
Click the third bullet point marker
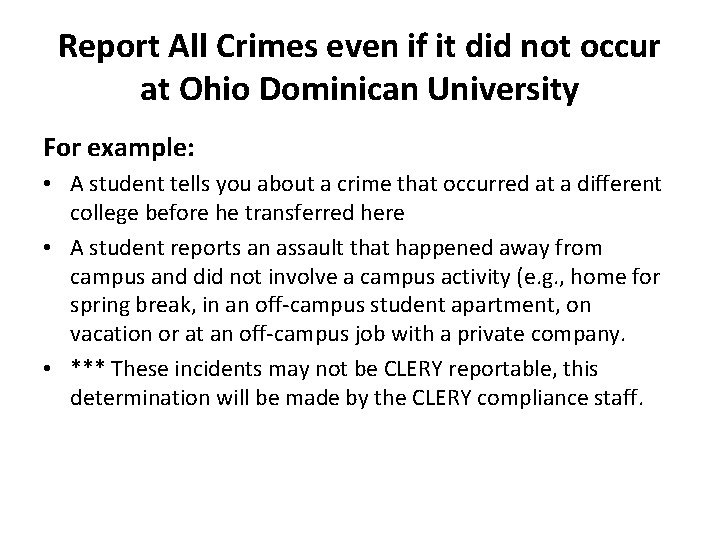click(x=47, y=369)
